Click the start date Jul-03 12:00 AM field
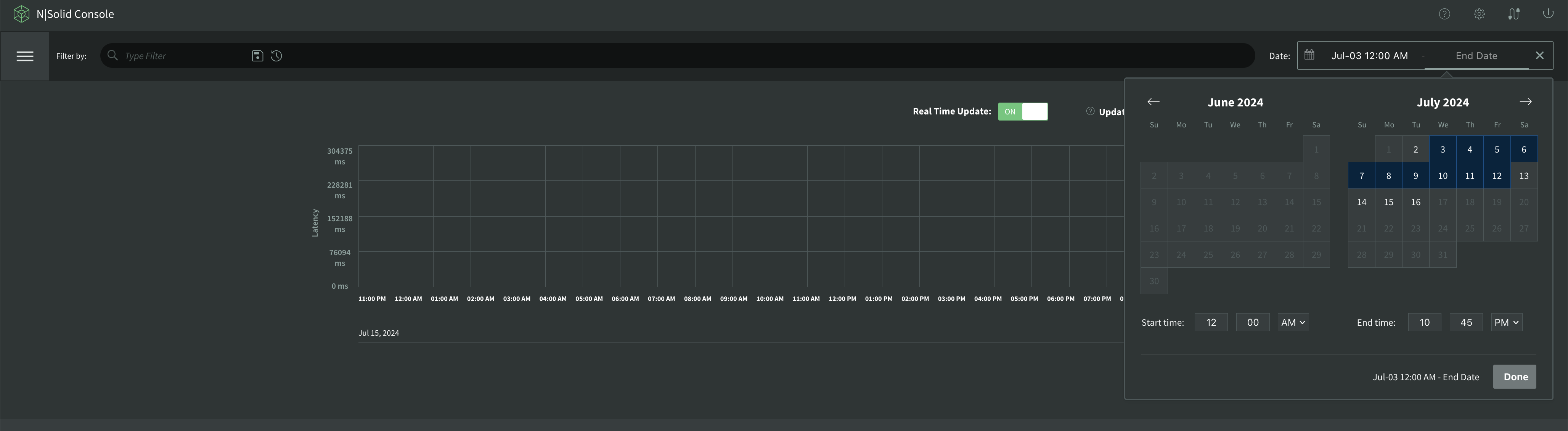1568x431 pixels. tap(1369, 55)
